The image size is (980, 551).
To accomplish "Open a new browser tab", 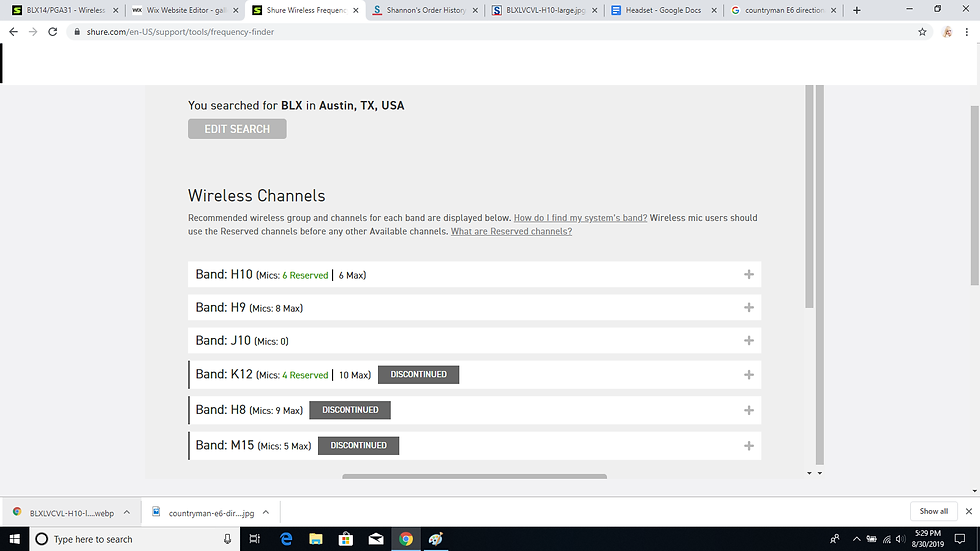I will pyautogui.click(x=857, y=10).
